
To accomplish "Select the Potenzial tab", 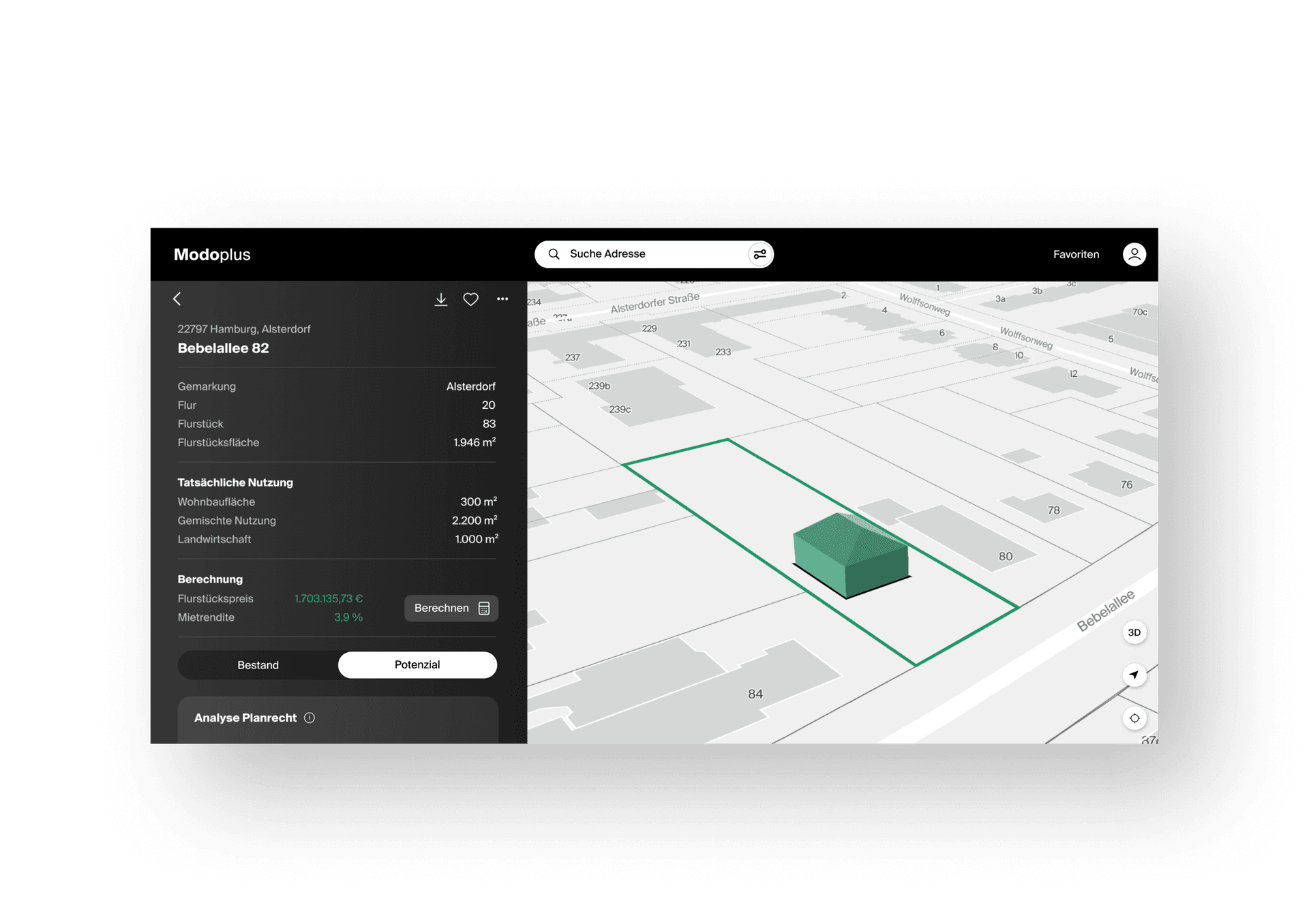I will tap(417, 665).
